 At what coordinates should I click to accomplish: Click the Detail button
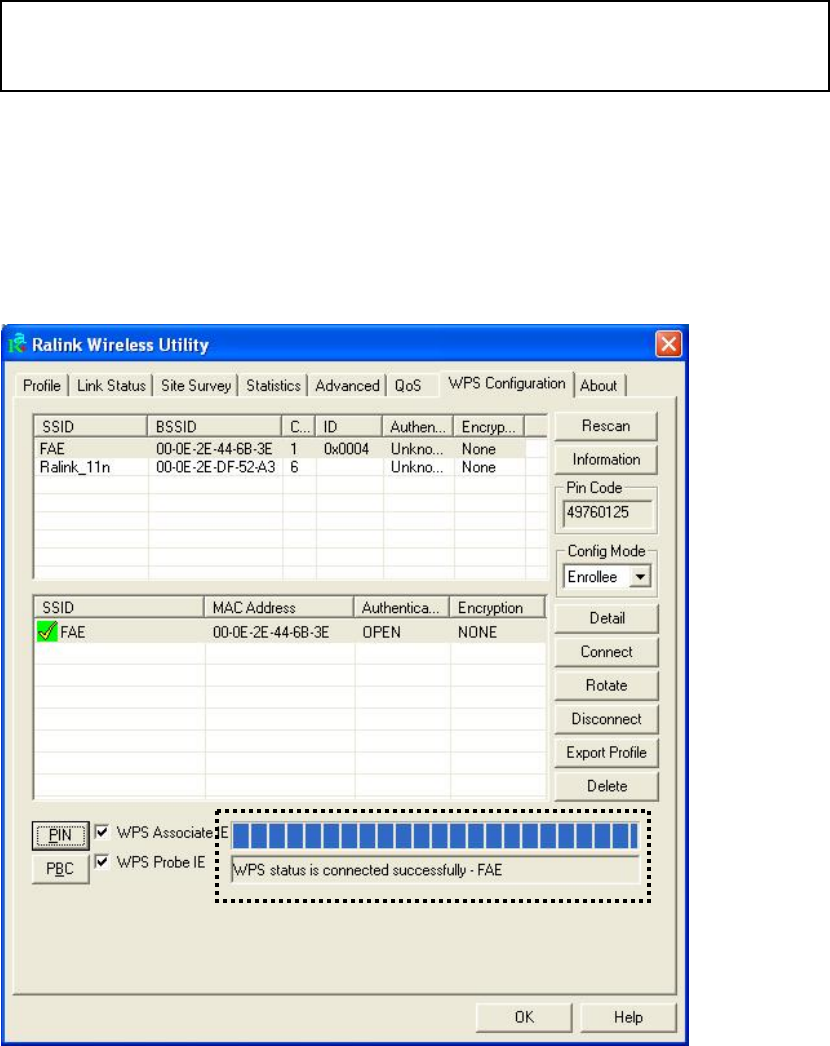click(x=606, y=618)
